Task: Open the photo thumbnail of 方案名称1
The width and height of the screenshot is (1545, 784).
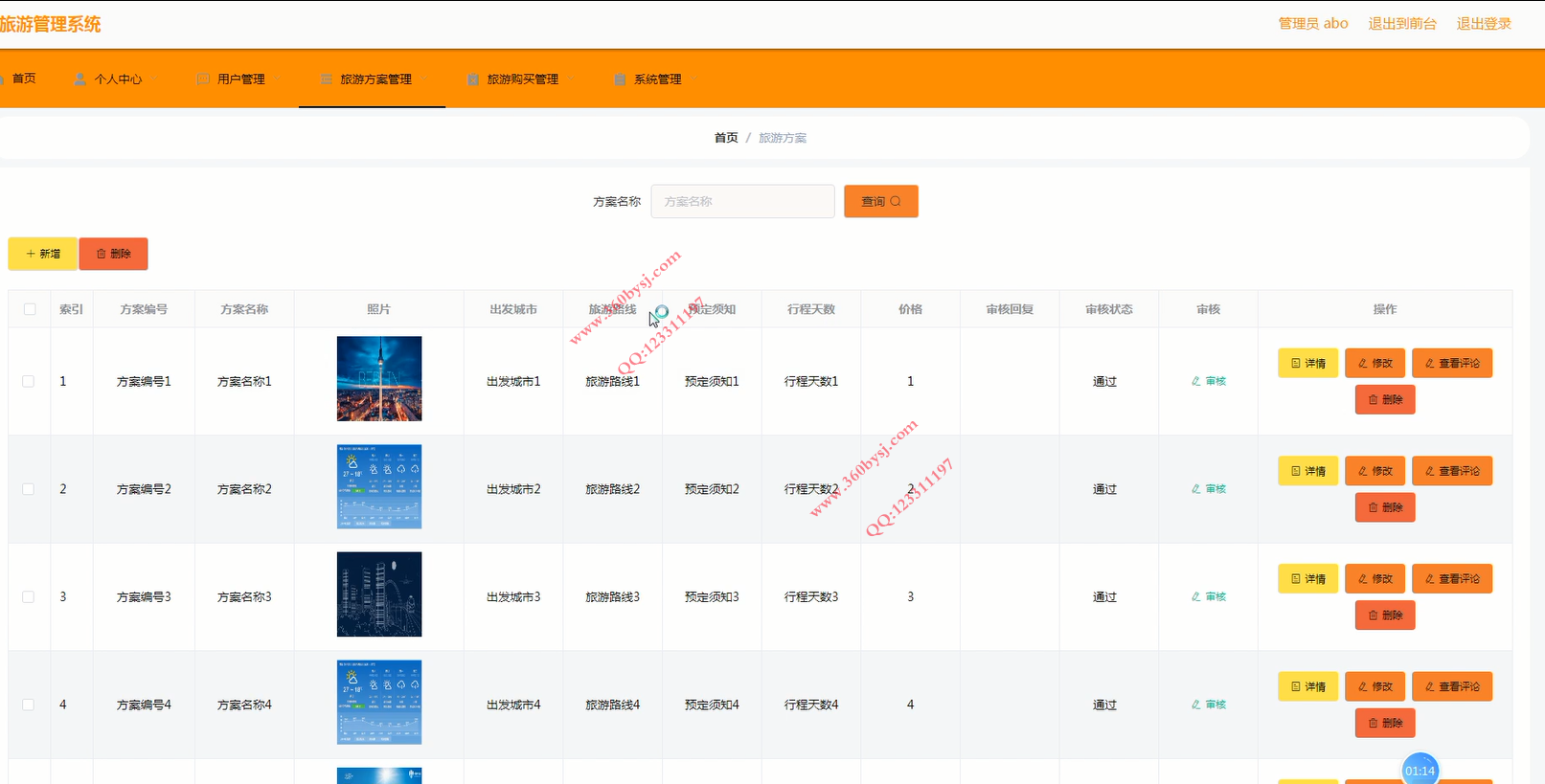Action: [379, 378]
